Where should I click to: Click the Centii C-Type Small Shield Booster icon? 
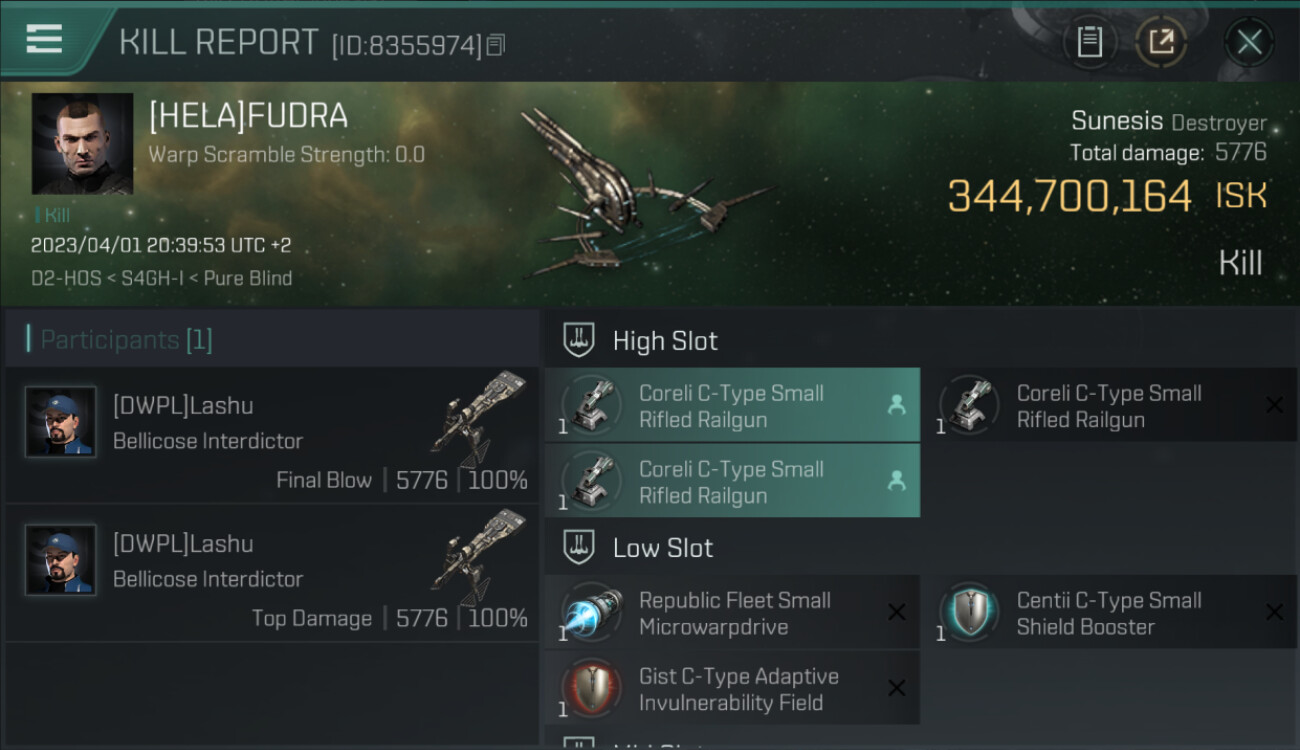coord(969,612)
